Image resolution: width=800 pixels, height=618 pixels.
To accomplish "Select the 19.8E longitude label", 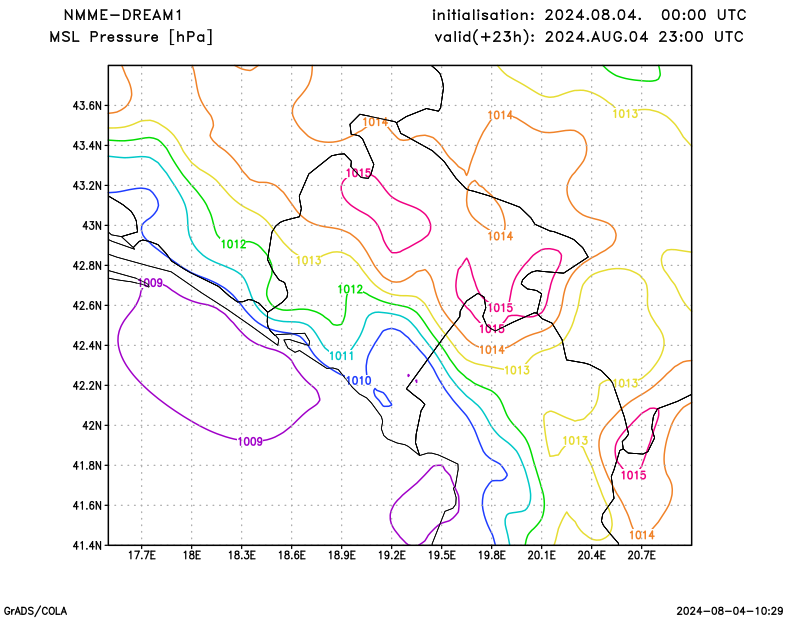I will tap(491, 555).
